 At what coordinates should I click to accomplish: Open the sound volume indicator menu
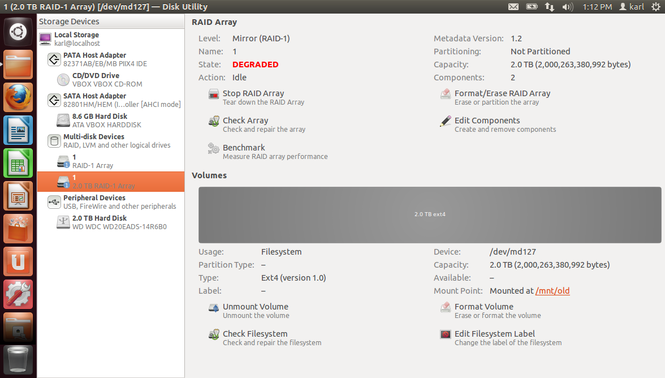pyautogui.click(x=567, y=7)
